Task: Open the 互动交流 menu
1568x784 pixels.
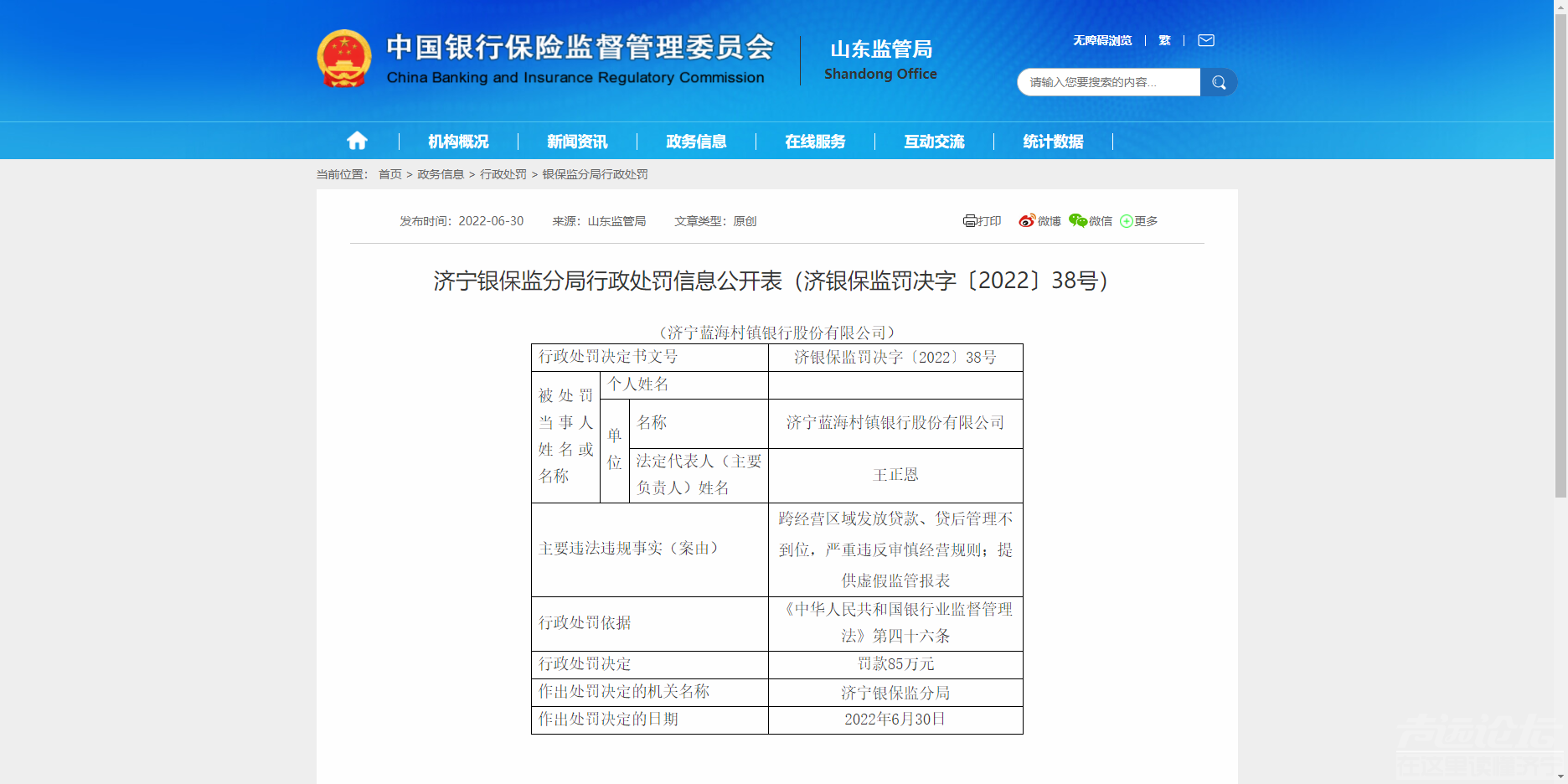Action: click(x=934, y=142)
